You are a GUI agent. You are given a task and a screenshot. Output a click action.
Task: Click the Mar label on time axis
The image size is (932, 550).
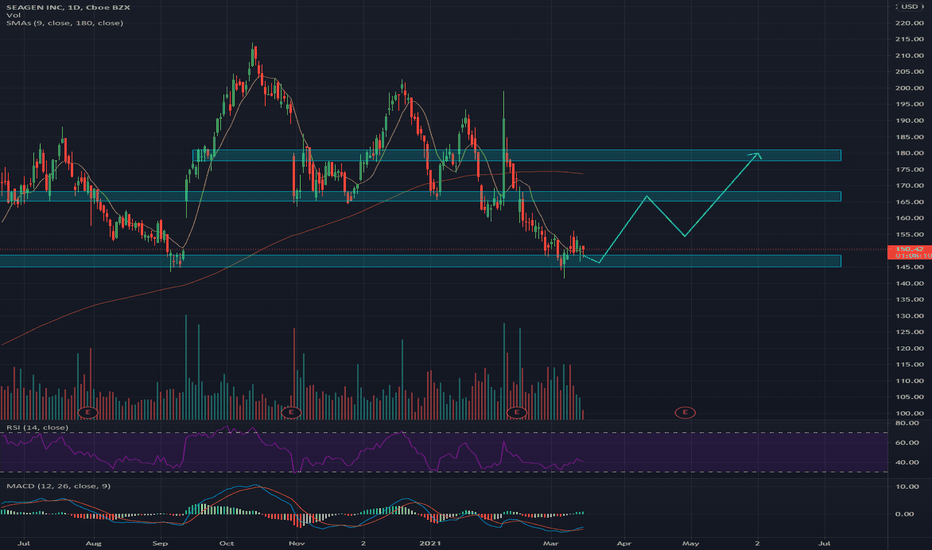[x=550, y=543]
